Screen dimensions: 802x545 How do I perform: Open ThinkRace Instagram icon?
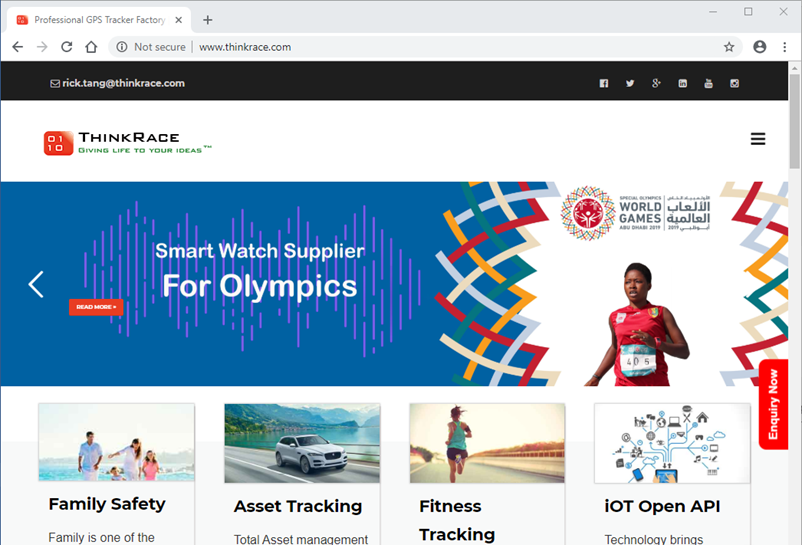[734, 83]
